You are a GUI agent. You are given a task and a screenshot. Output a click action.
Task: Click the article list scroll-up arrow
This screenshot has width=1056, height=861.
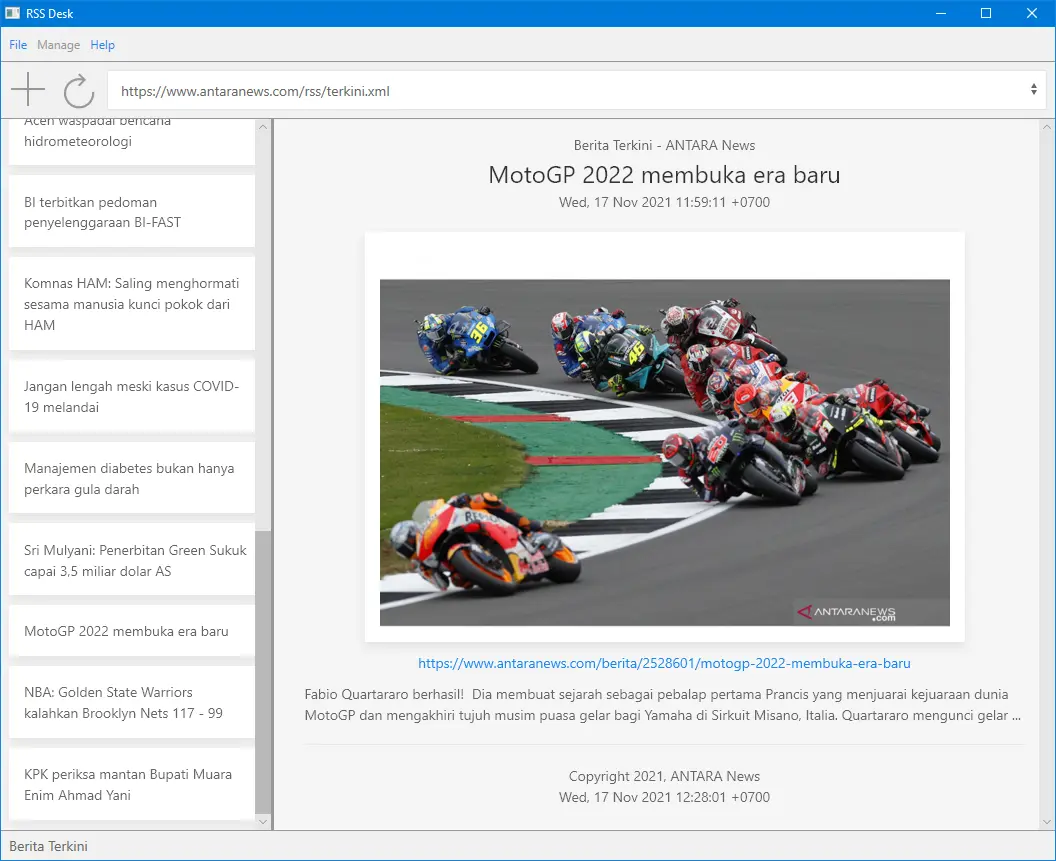264,127
